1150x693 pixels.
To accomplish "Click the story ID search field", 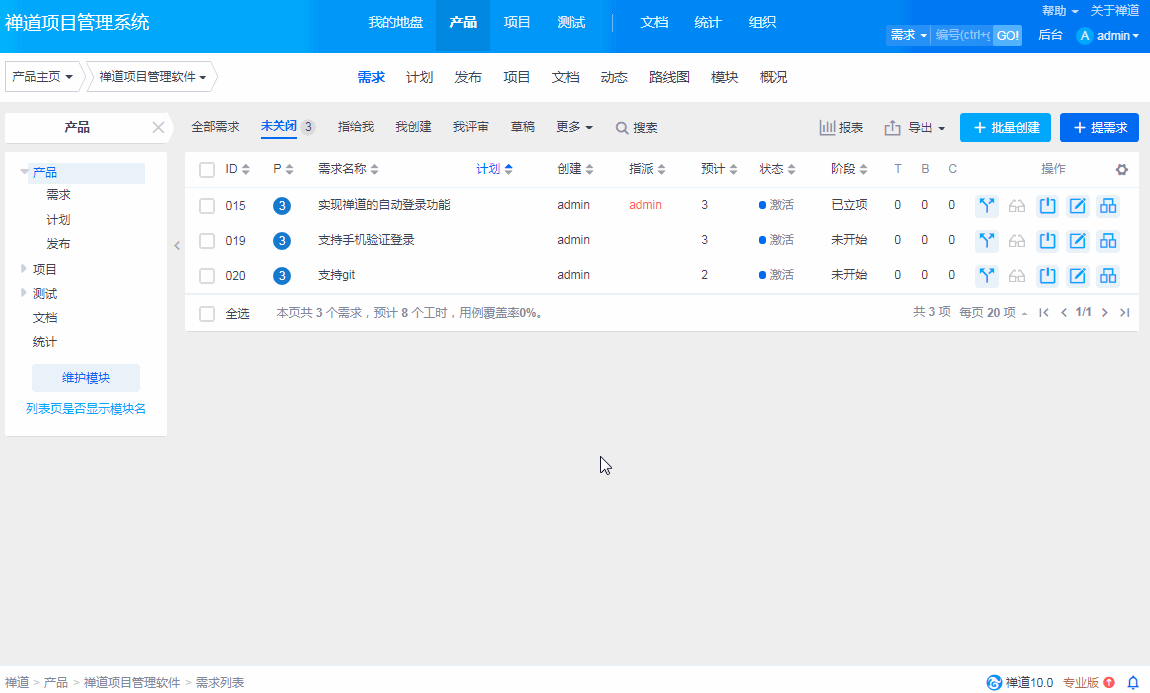I will tap(962, 35).
